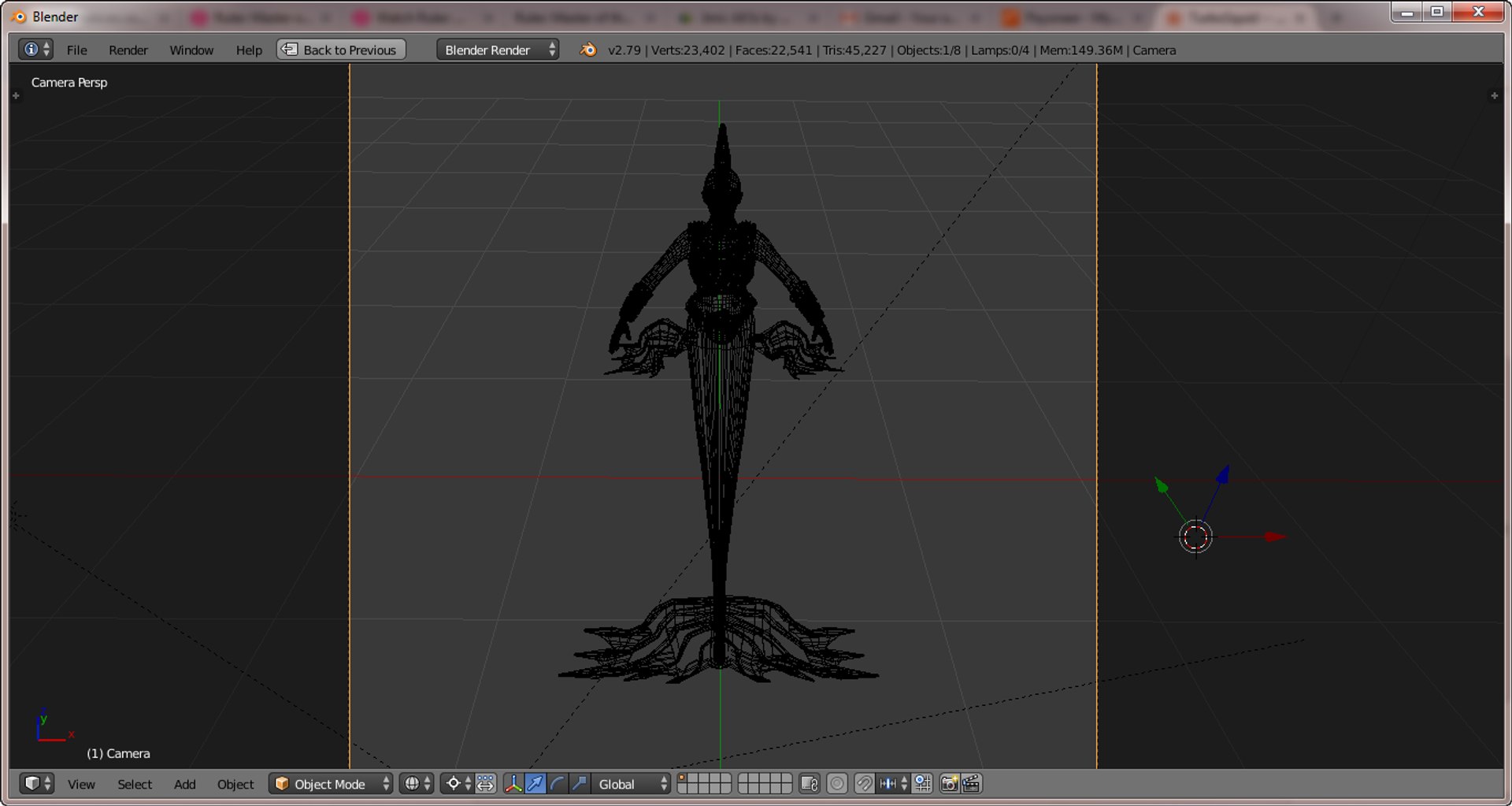Select the scale manipulator icon
Screen dimensions: 1512x806
pos(580,783)
